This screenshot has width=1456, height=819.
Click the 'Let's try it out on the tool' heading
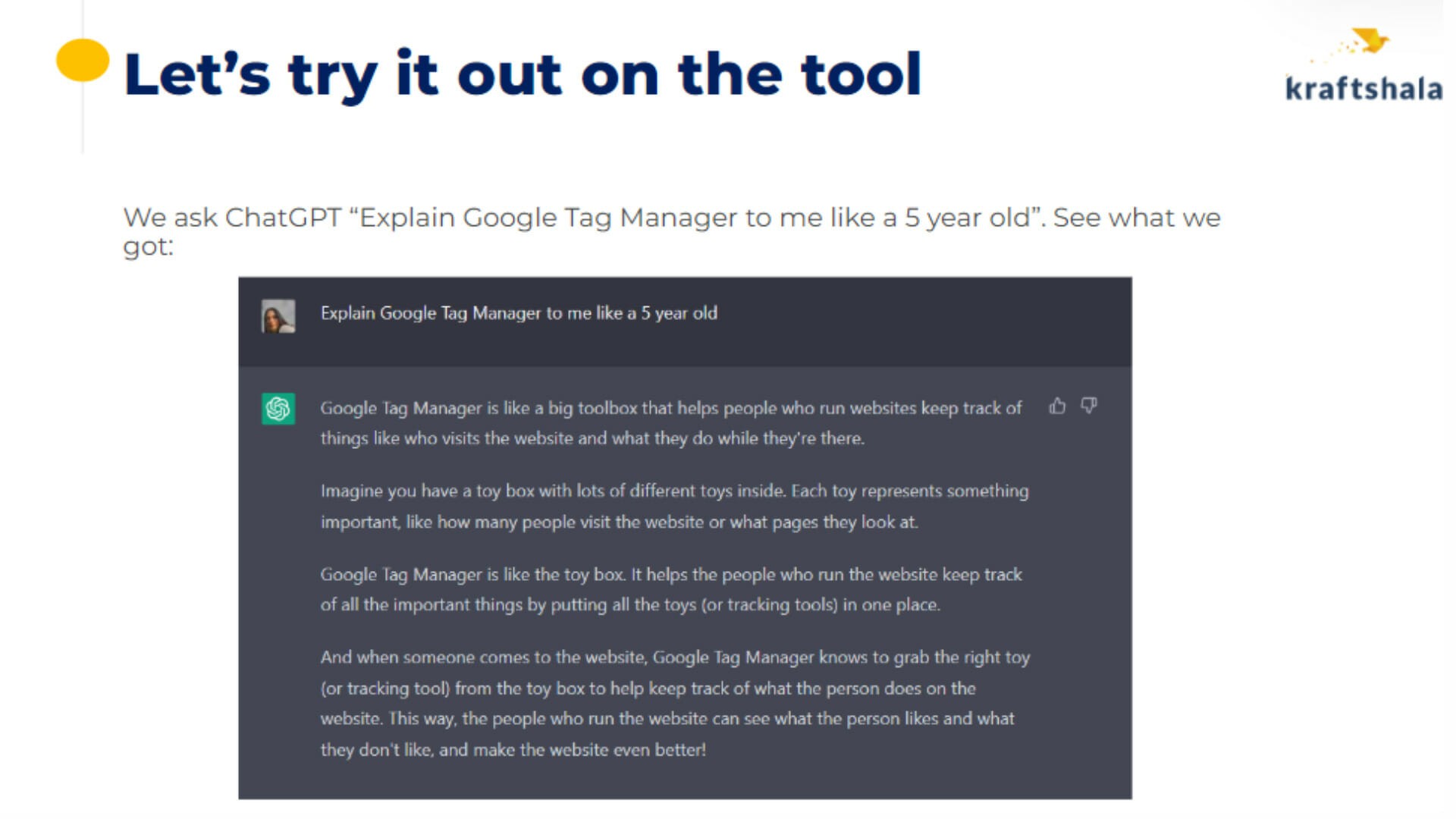click(x=522, y=74)
